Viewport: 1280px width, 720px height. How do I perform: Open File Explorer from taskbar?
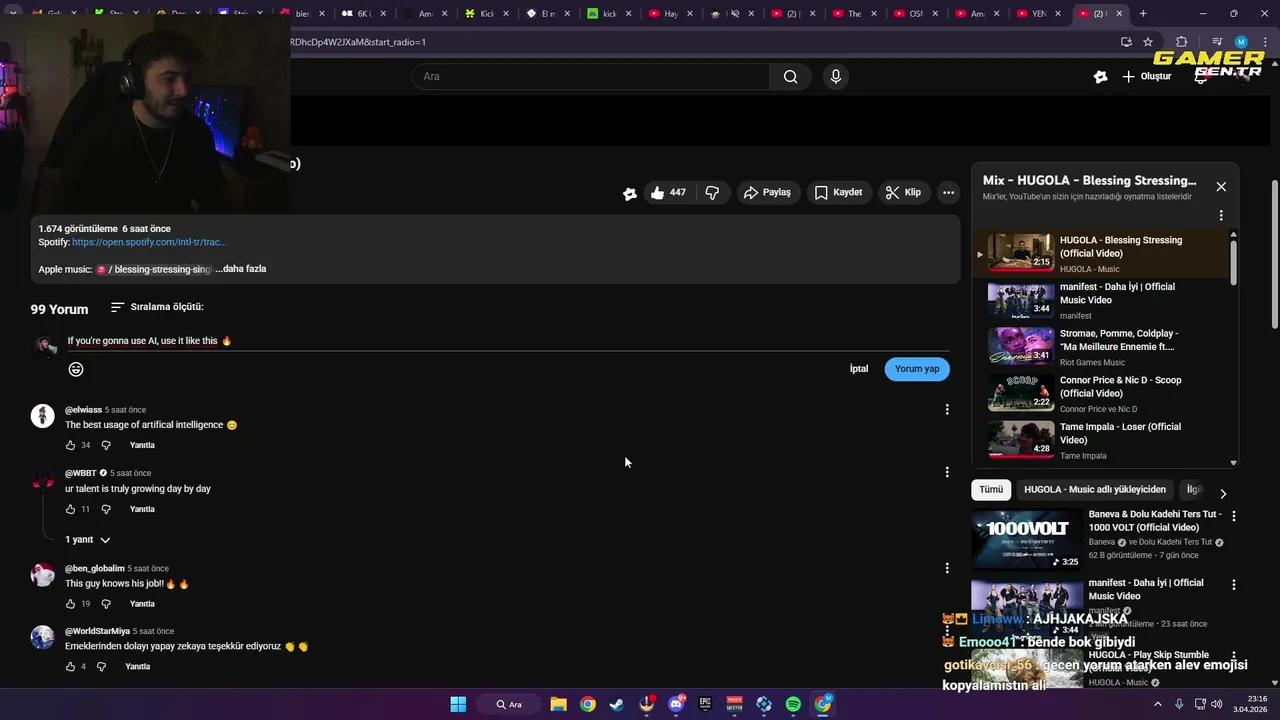pos(558,704)
